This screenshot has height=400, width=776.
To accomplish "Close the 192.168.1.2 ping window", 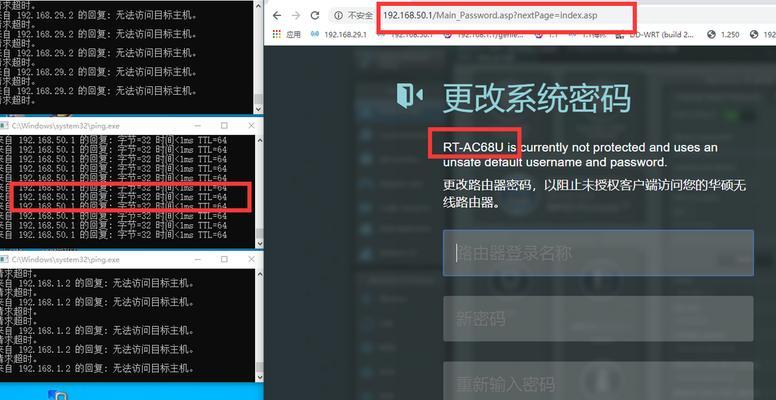I will click(x=251, y=259).
